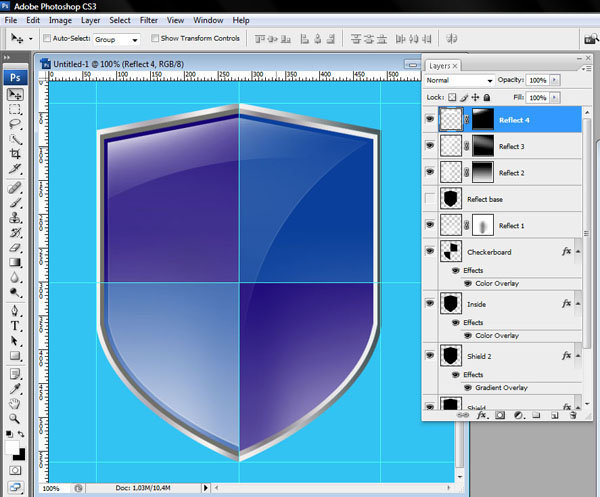This screenshot has width=600, height=497.
Task: Enable the Auto-Select checkbox
Action: click(x=47, y=38)
